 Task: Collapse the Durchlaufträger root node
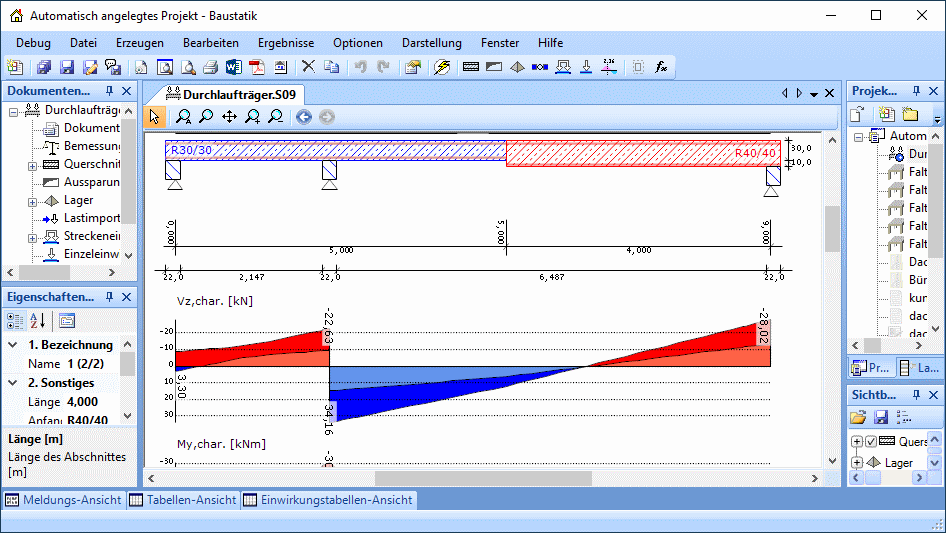[x=13, y=112]
